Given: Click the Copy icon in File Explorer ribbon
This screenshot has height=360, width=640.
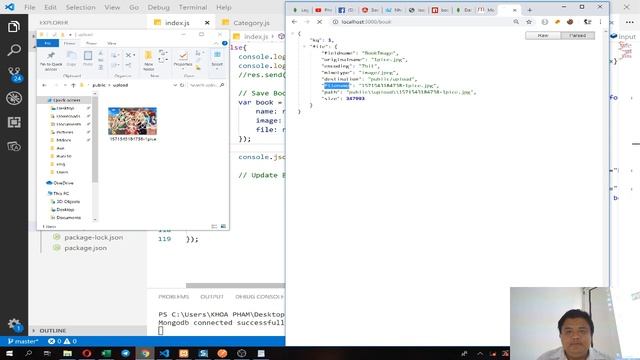Looking at the screenshot, I should tap(71, 58).
